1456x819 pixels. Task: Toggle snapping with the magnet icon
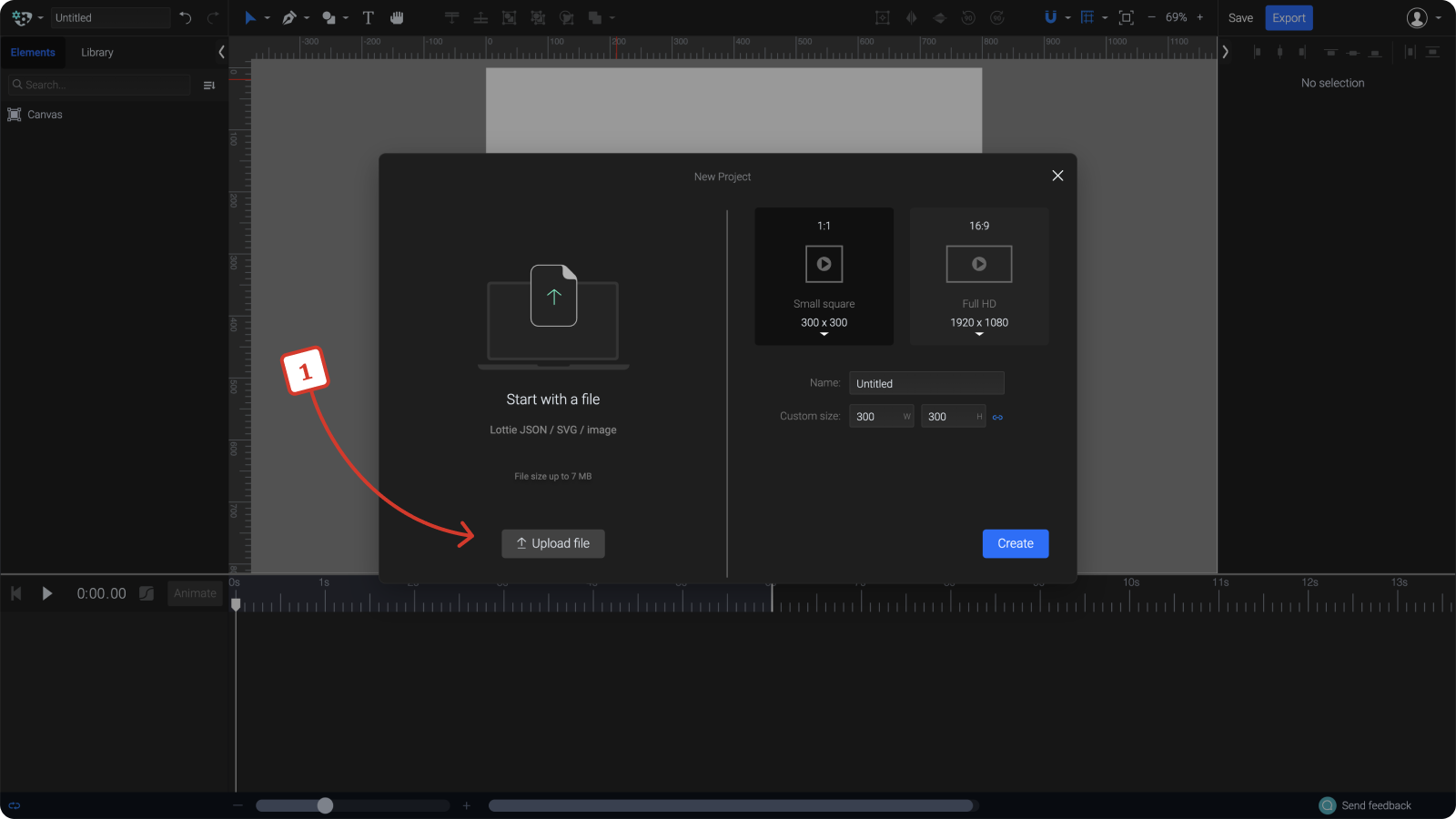[1051, 17]
